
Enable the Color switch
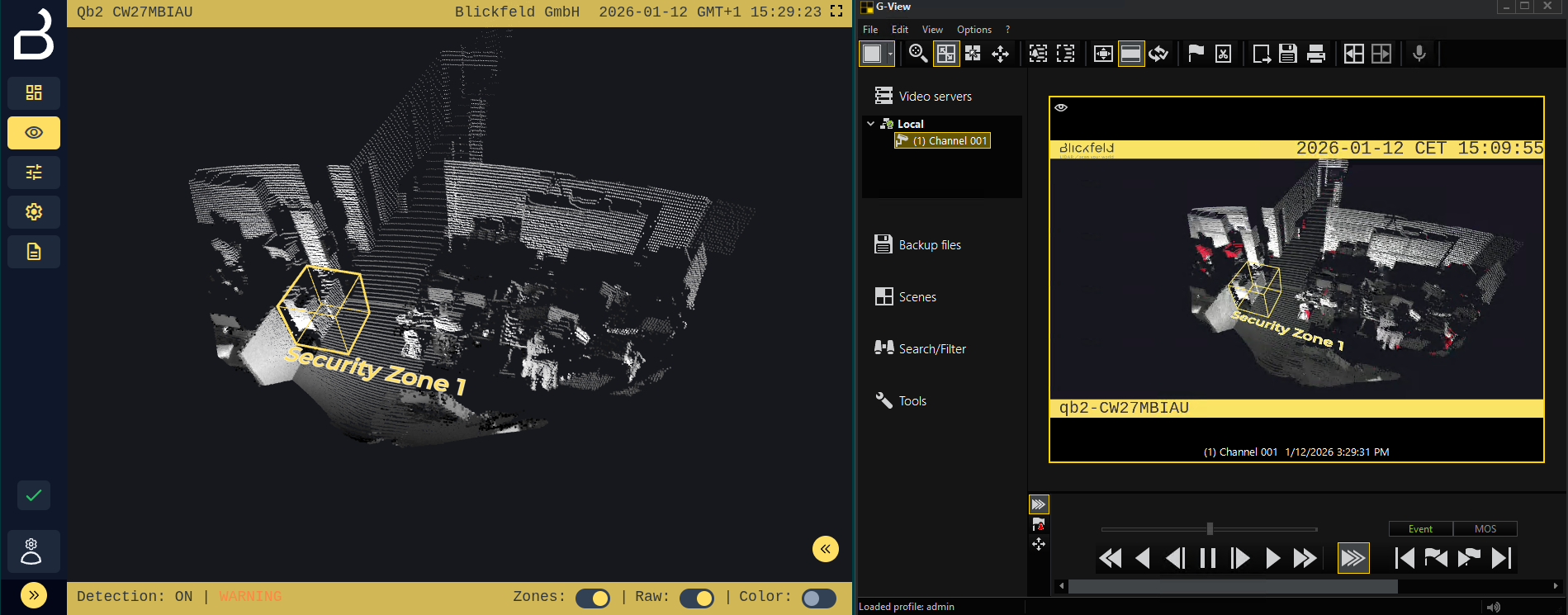(818, 598)
